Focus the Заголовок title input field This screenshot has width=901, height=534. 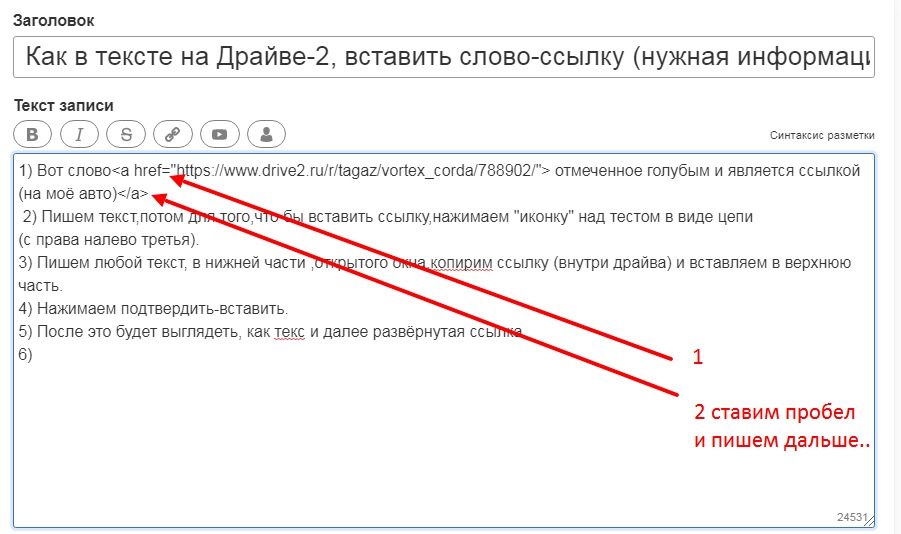coord(444,57)
